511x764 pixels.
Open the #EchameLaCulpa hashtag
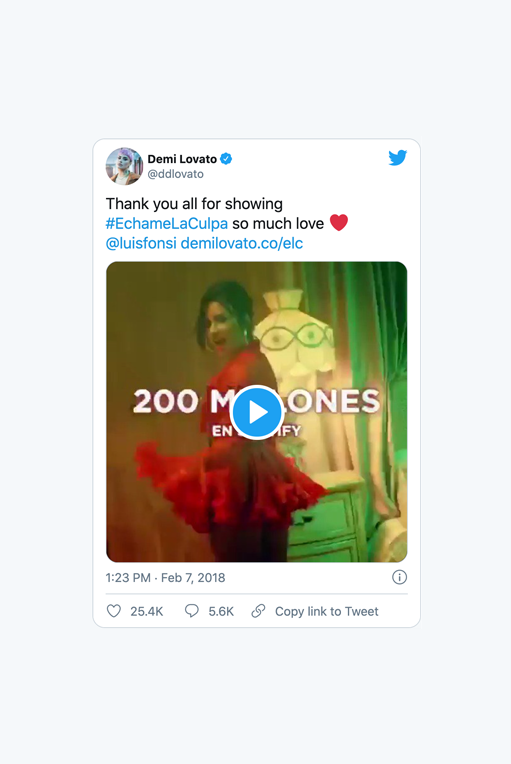click(167, 224)
